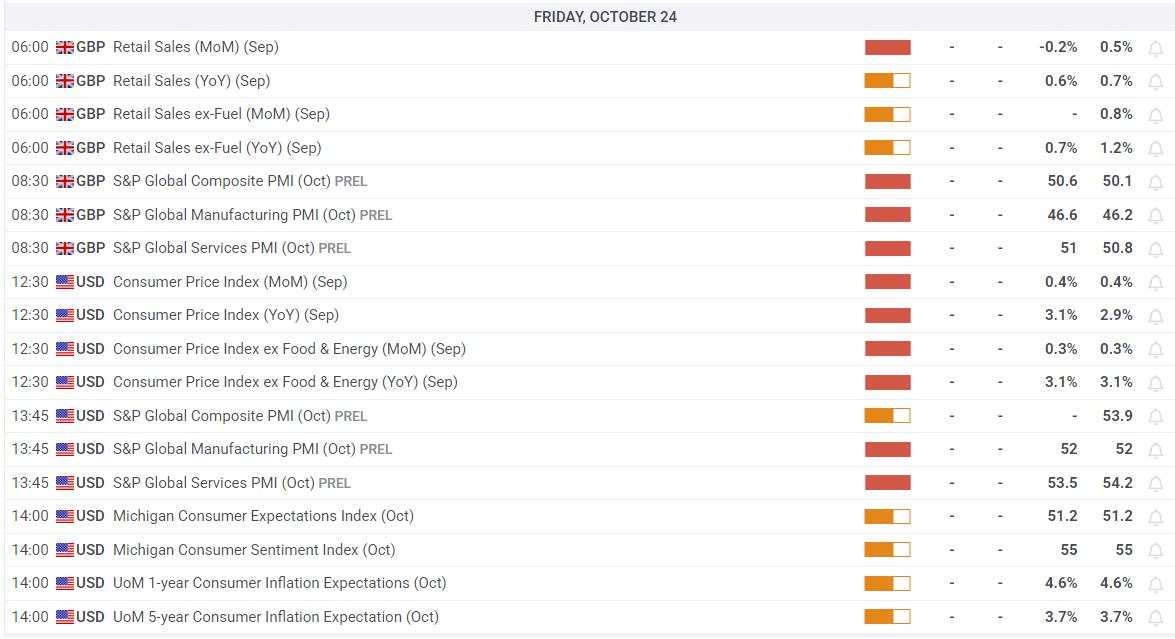Click UK flag on Retail Sales ex-Fuel (MoM)

tap(65, 115)
